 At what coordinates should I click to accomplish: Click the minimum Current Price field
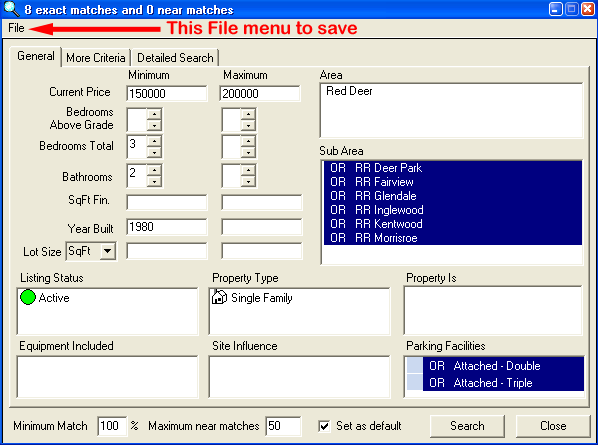[x=167, y=93]
